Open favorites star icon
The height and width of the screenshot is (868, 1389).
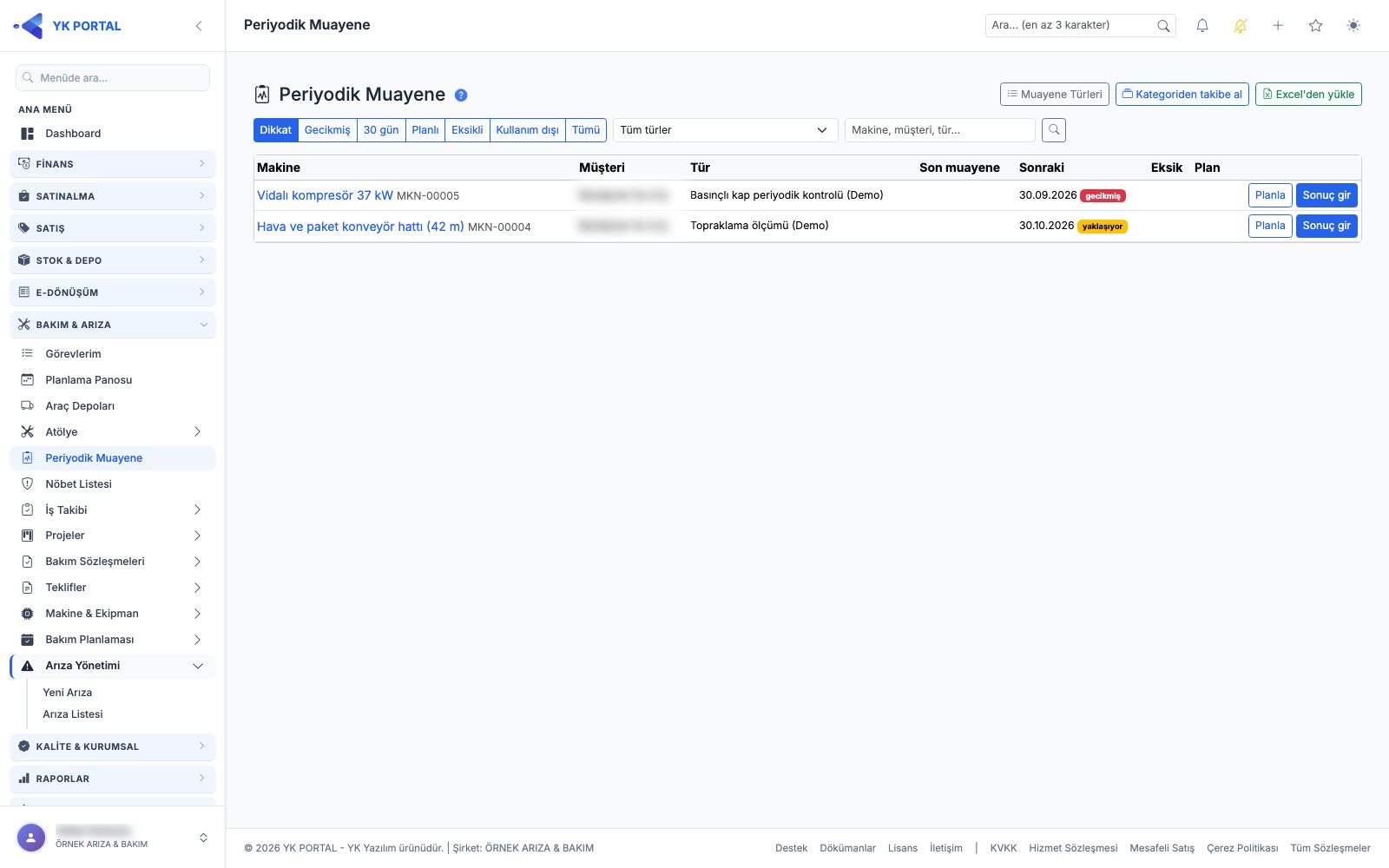click(x=1316, y=26)
